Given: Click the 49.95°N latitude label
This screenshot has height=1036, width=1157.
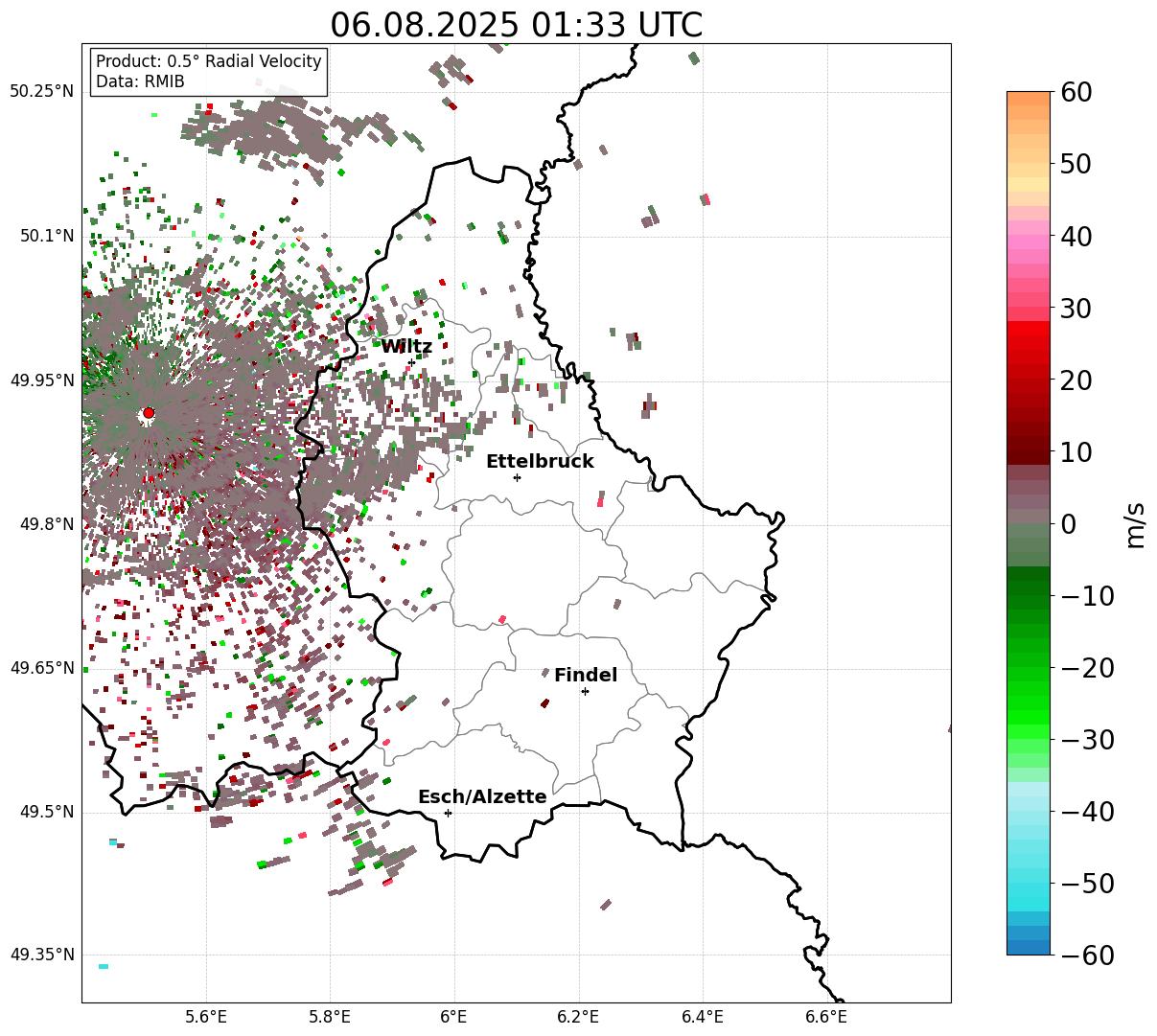Looking at the screenshot, I should pos(41,380).
